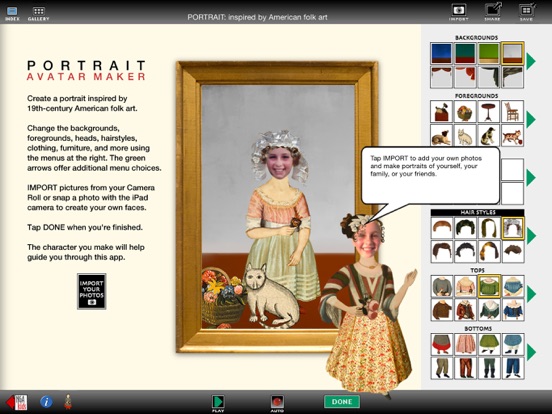Select the long golden-brown hairstyle
552x414 pixels.
[x=489, y=252]
